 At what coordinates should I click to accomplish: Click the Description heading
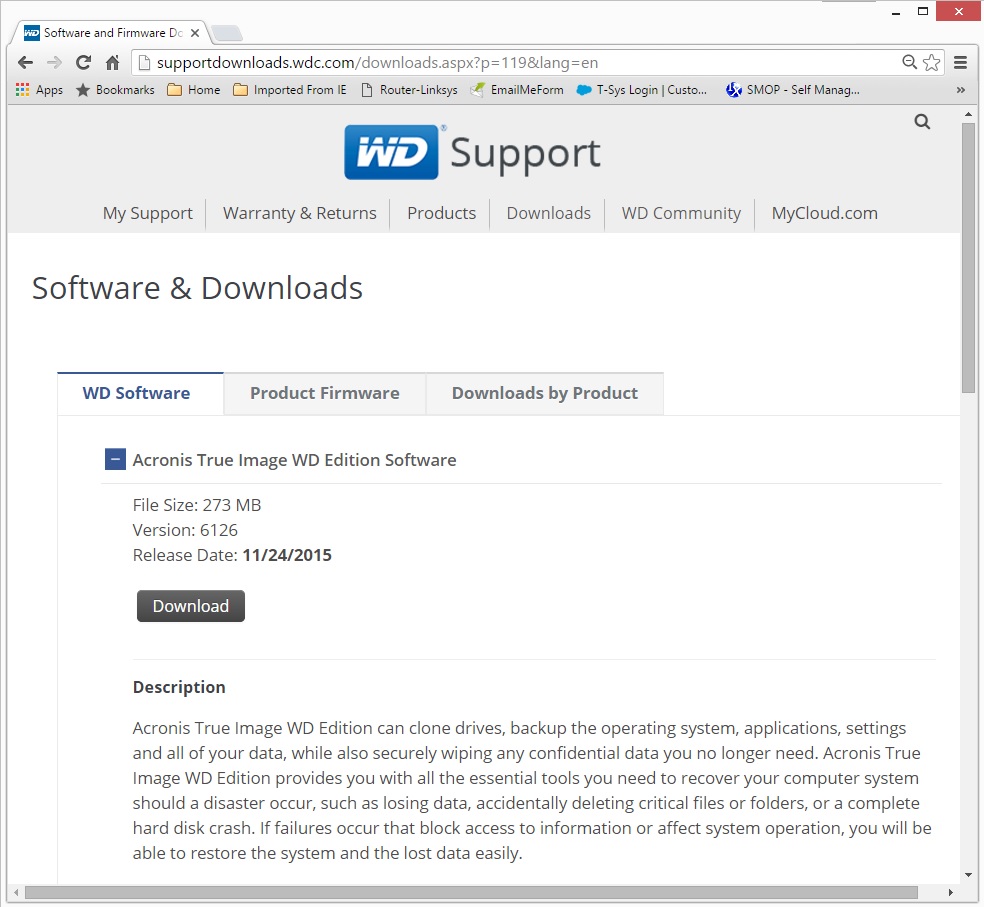point(179,687)
